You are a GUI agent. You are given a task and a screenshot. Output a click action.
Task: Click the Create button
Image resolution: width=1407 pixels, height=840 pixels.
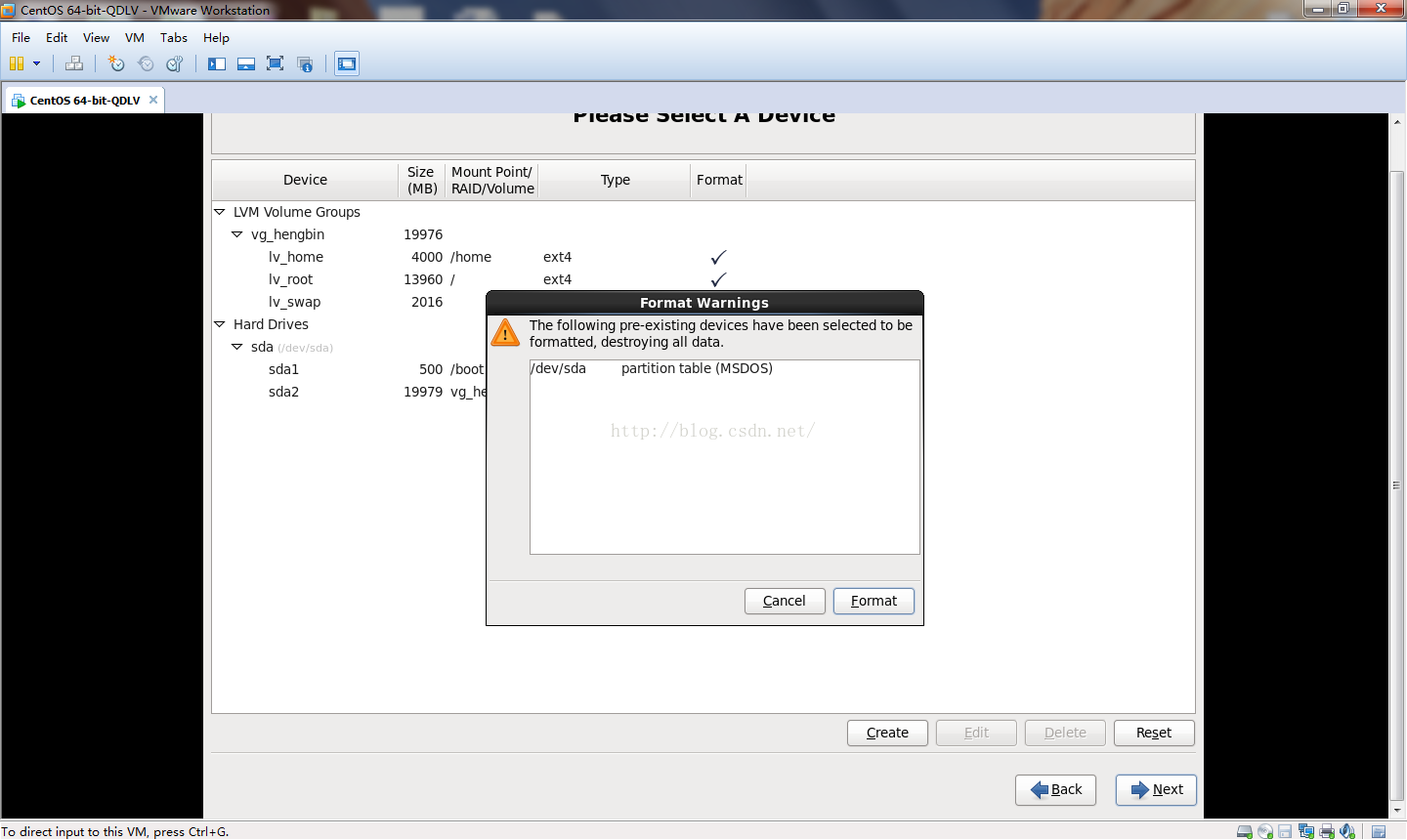(x=887, y=733)
